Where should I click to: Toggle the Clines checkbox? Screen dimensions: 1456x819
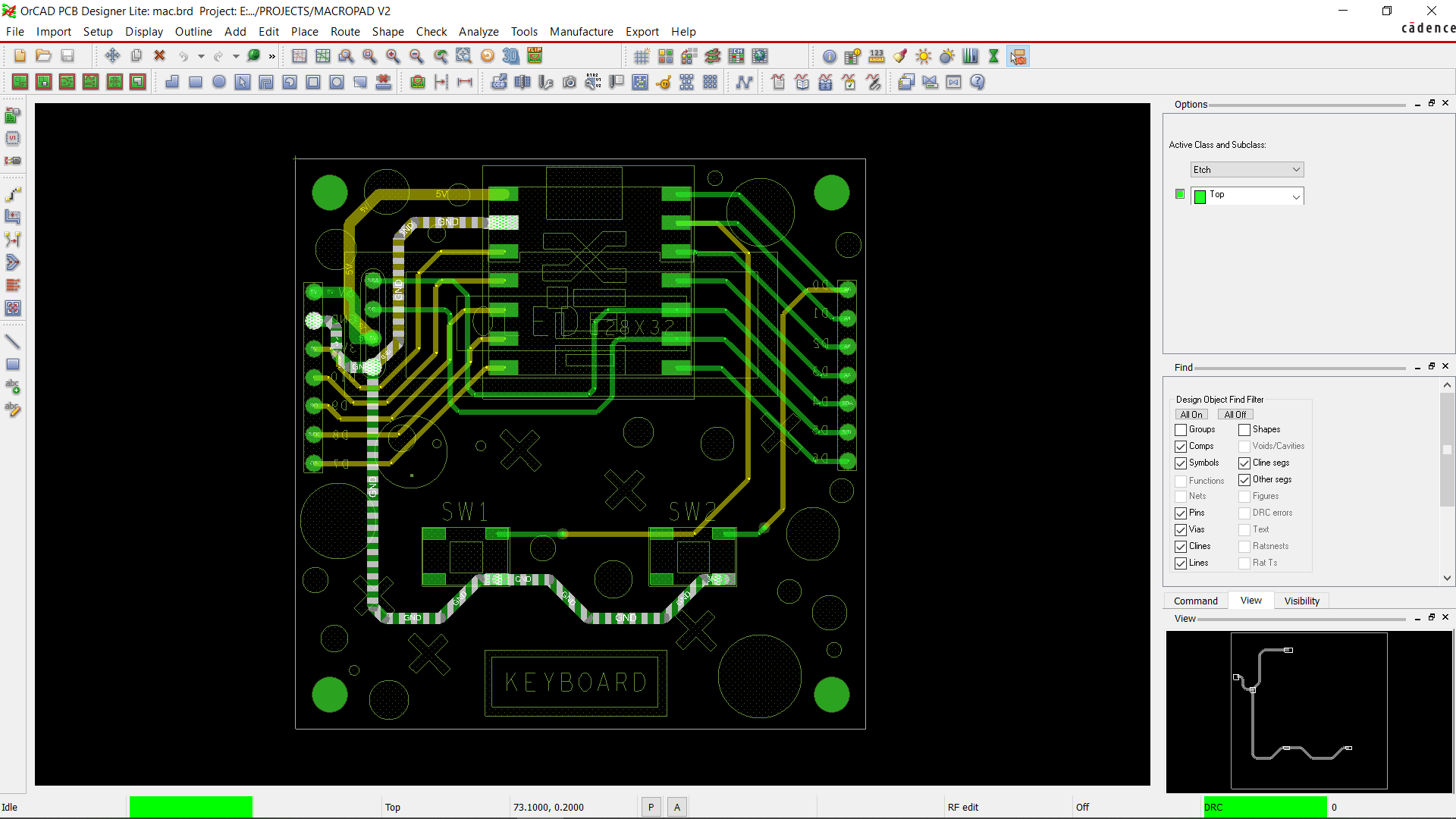pyautogui.click(x=1181, y=547)
